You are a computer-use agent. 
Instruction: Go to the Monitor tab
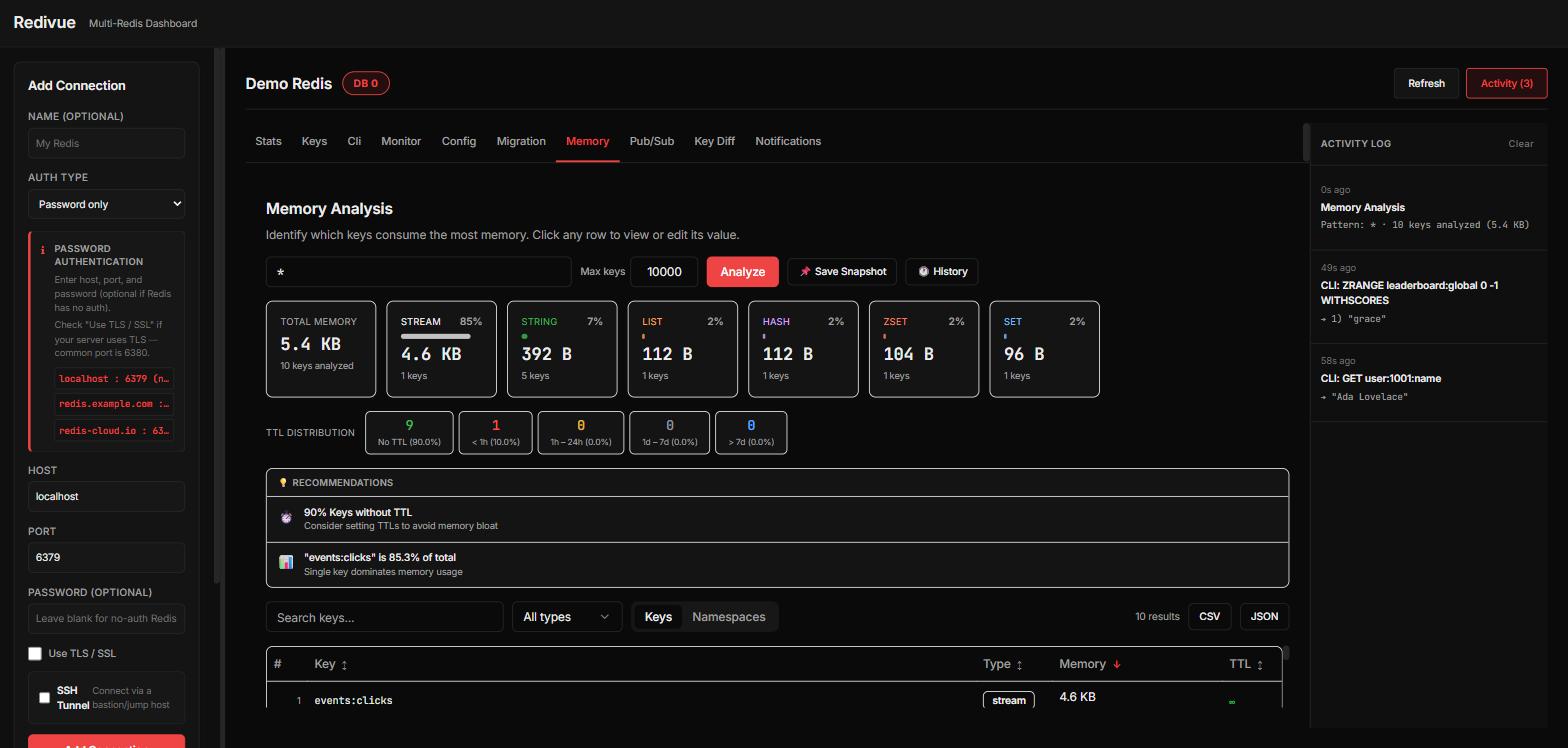pyautogui.click(x=401, y=141)
